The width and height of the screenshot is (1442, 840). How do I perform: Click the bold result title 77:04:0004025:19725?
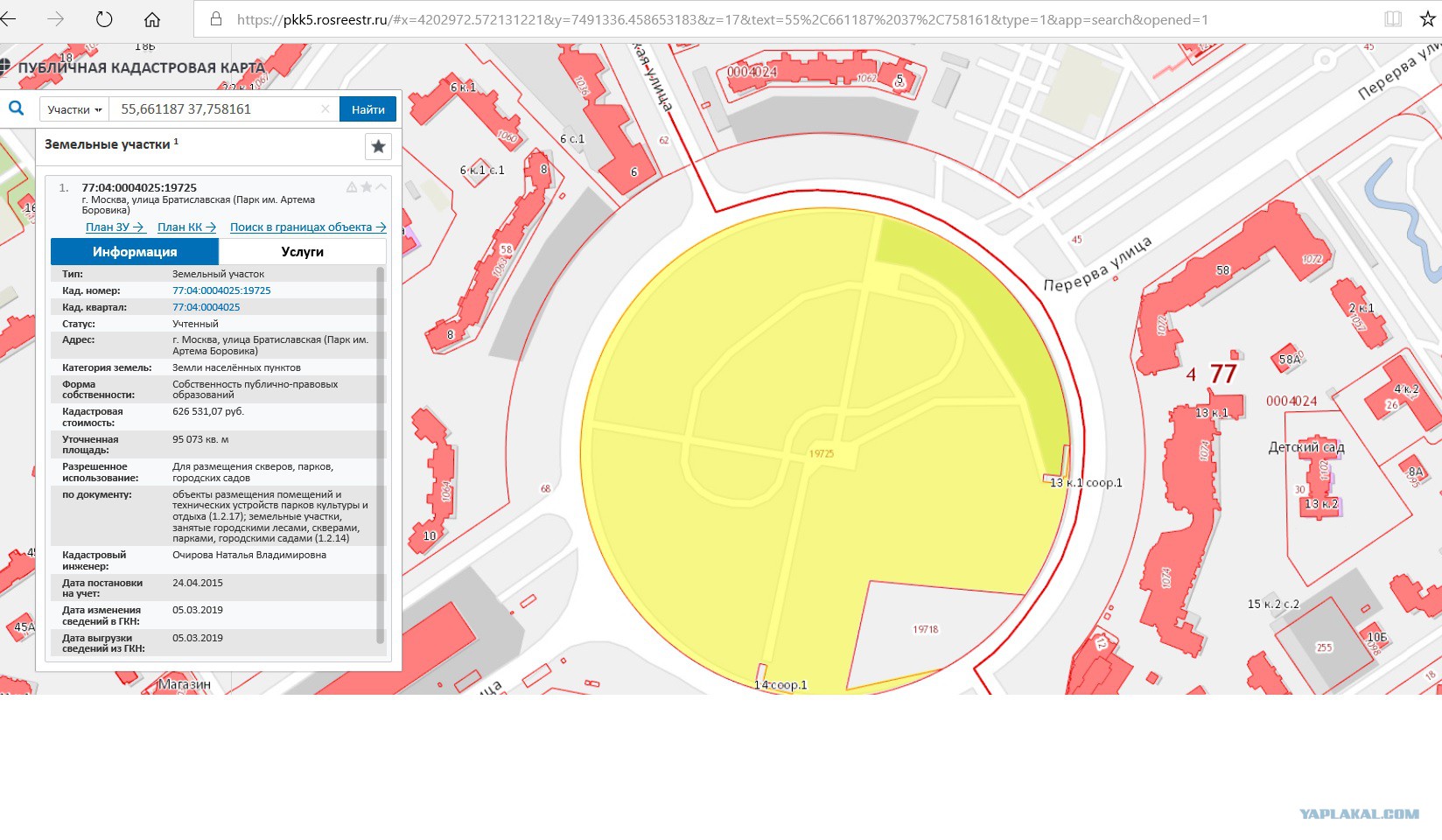139,187
